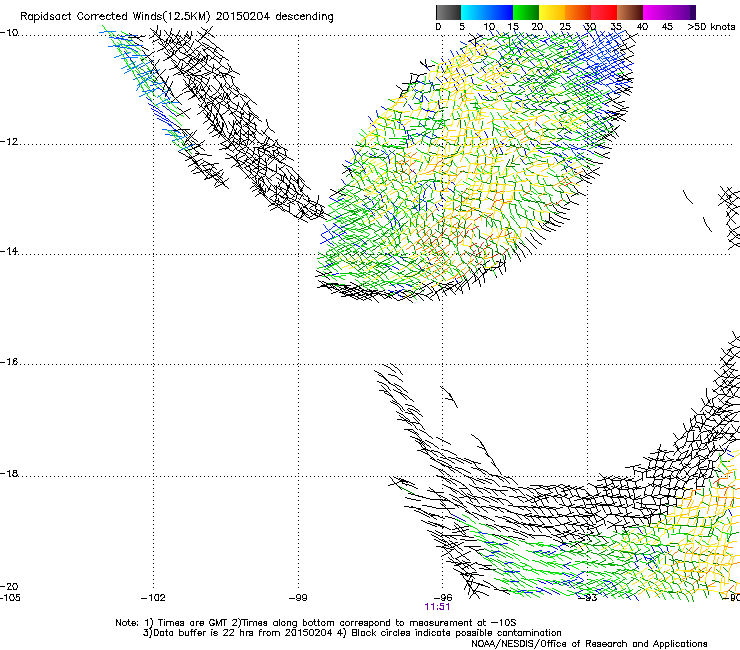The width and height of the screenshot is (740, 650).
Task: Click the '-93' longitude axis label
Action: 588,598
